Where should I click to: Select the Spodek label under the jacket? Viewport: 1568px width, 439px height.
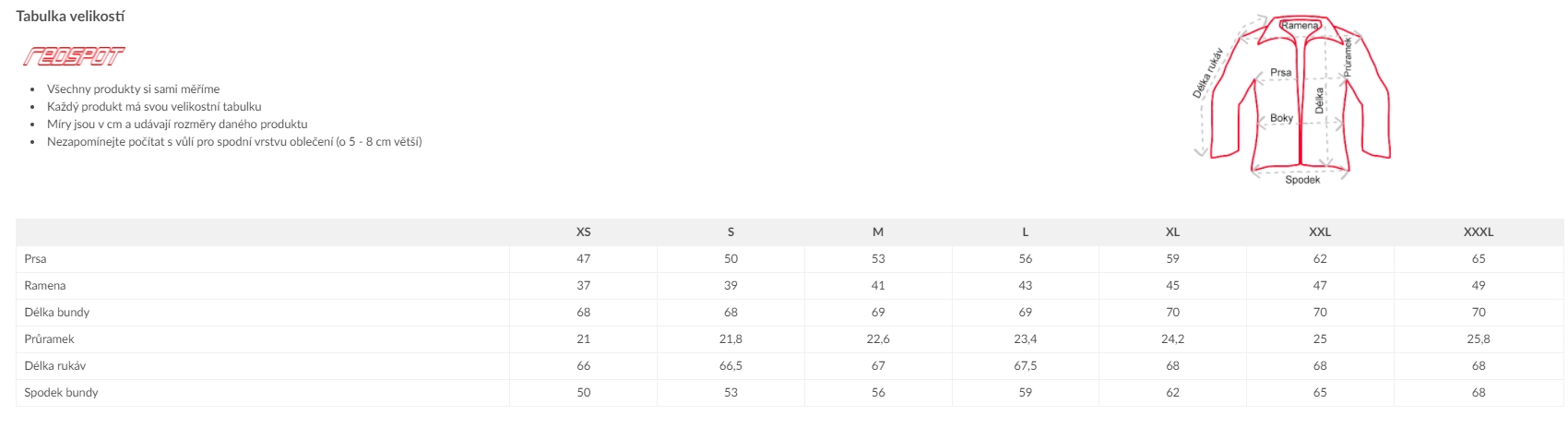(x=1302, y=180)
